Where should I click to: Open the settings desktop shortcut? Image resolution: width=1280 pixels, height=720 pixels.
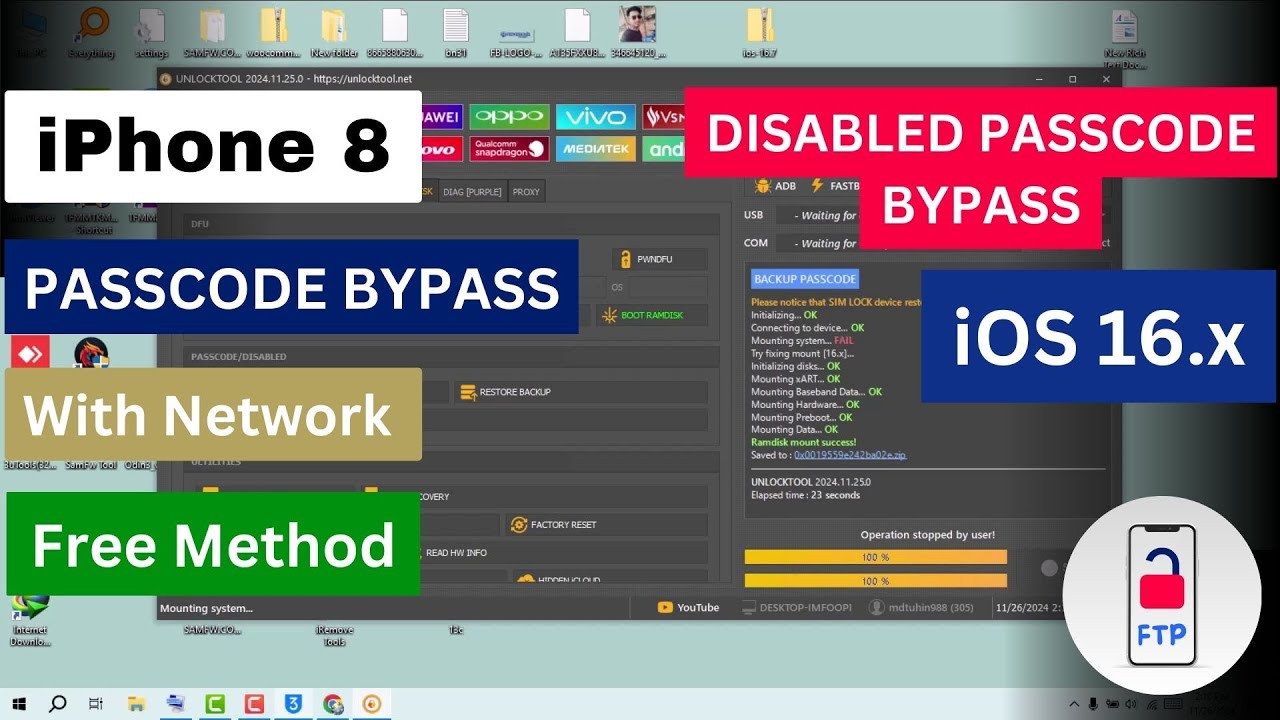click(x=151, y=32)
